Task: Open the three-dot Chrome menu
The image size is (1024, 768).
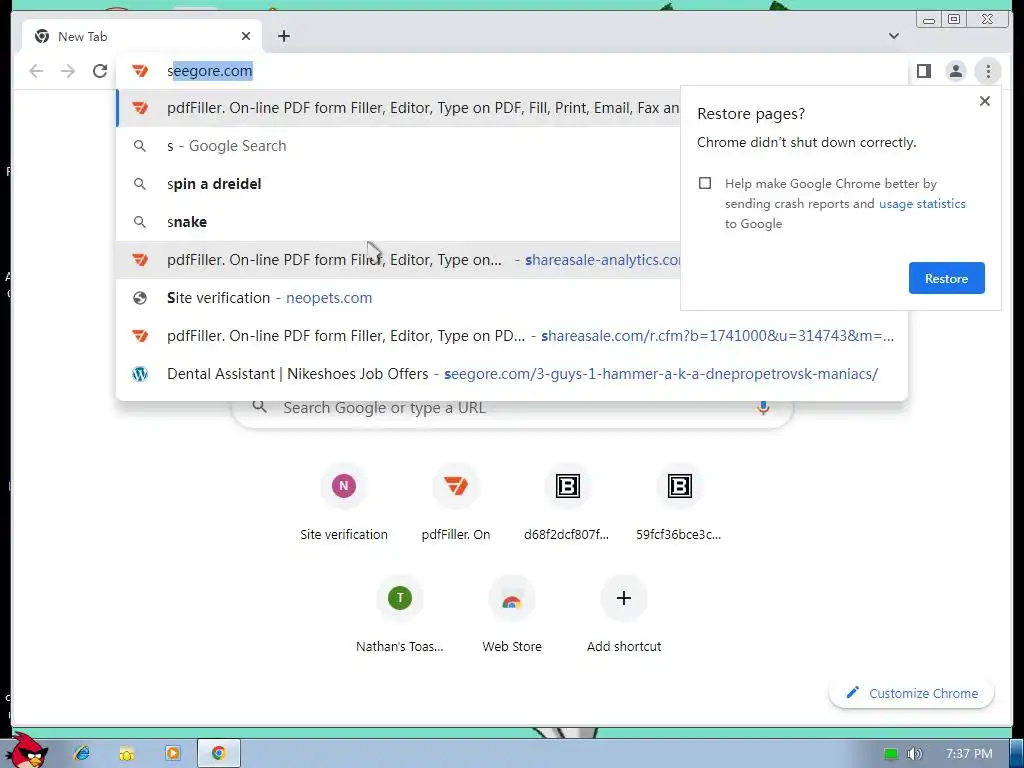Action: 988,71
